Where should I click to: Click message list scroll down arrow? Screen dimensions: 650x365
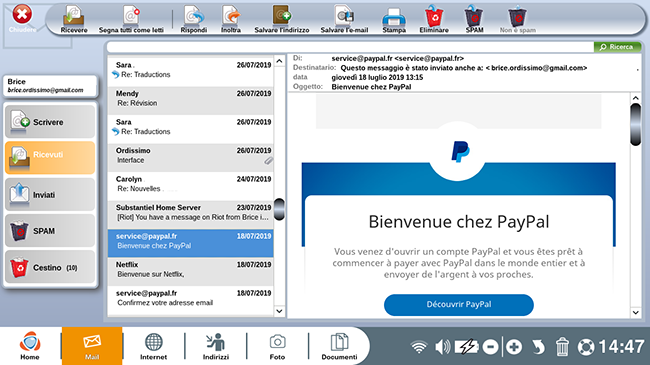[279, 311]
